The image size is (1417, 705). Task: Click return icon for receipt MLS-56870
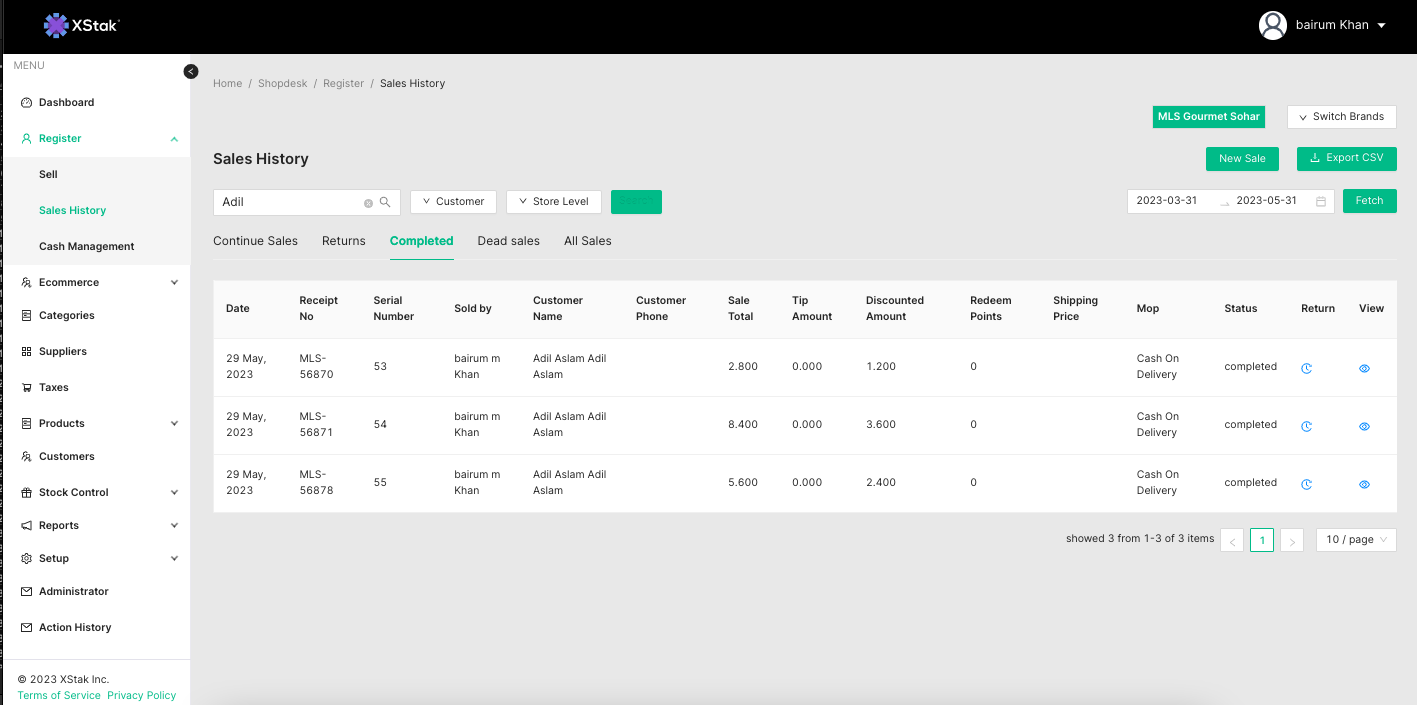[x=1306, y=368]
